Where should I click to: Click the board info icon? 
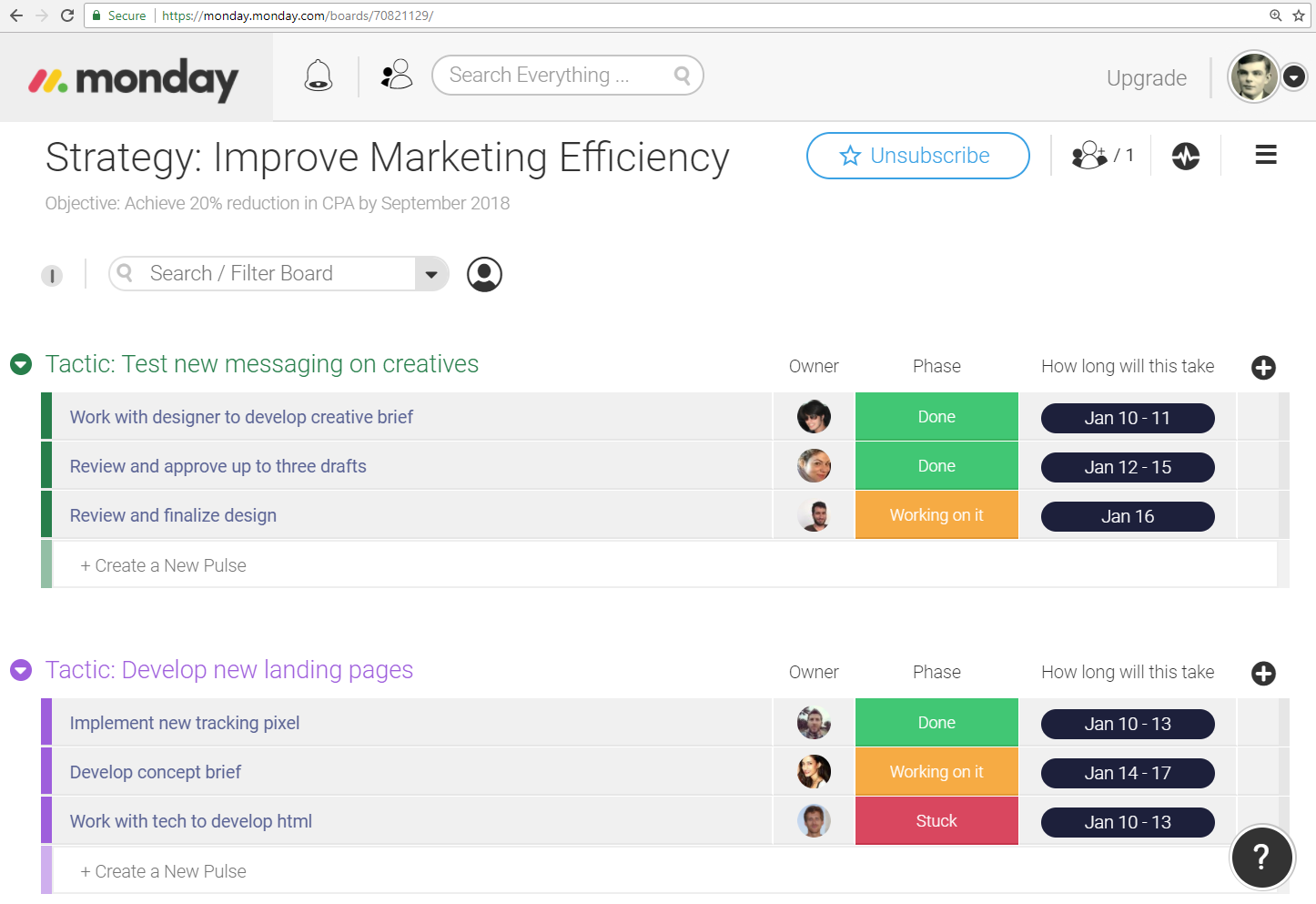click(x=52, y=275)
